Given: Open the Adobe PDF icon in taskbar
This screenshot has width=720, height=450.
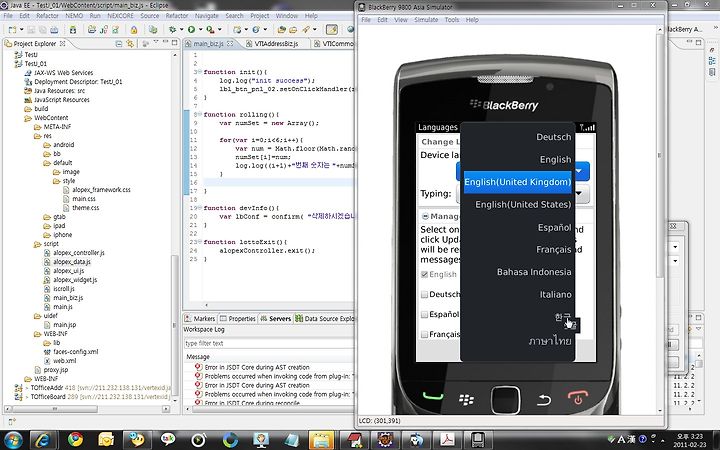Looking at the screenshot, I should (x=447, y=440).
